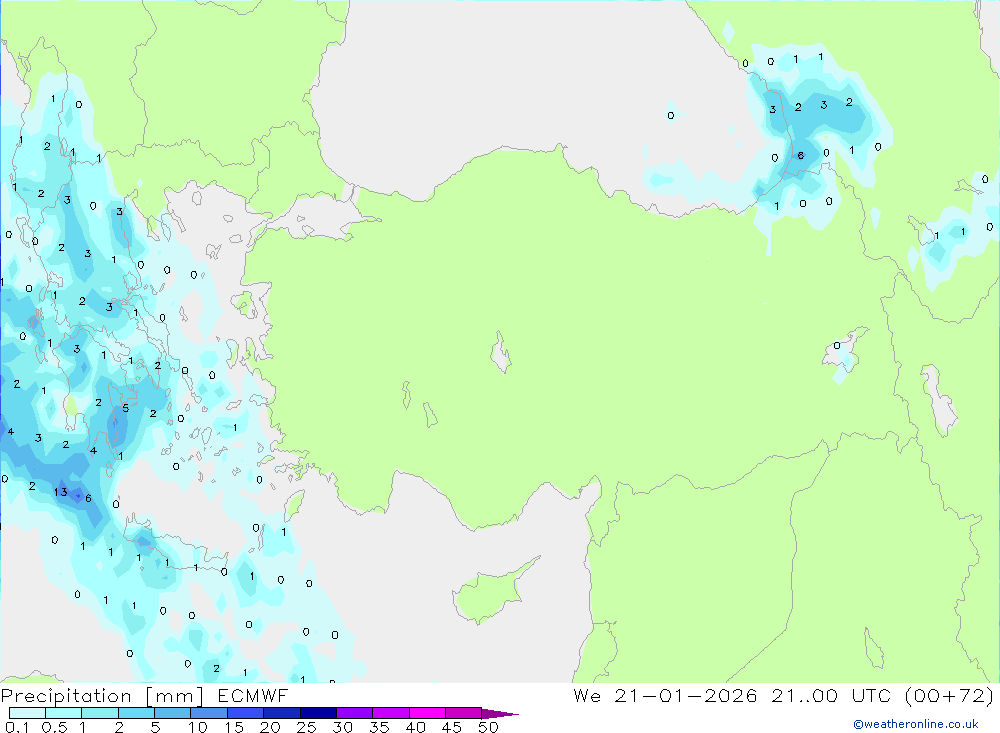Click the legend label '0.5'

(54, 727)
